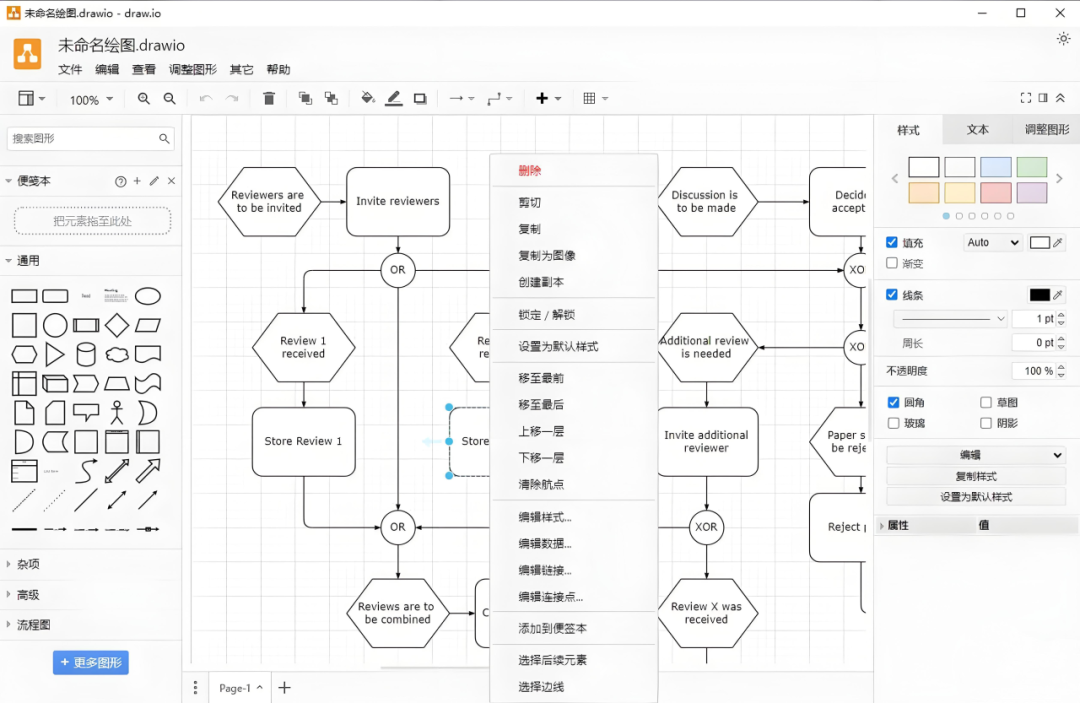Select the light blue style swatch
This screenshot has width=1080, height=703.
pos(995,167)
